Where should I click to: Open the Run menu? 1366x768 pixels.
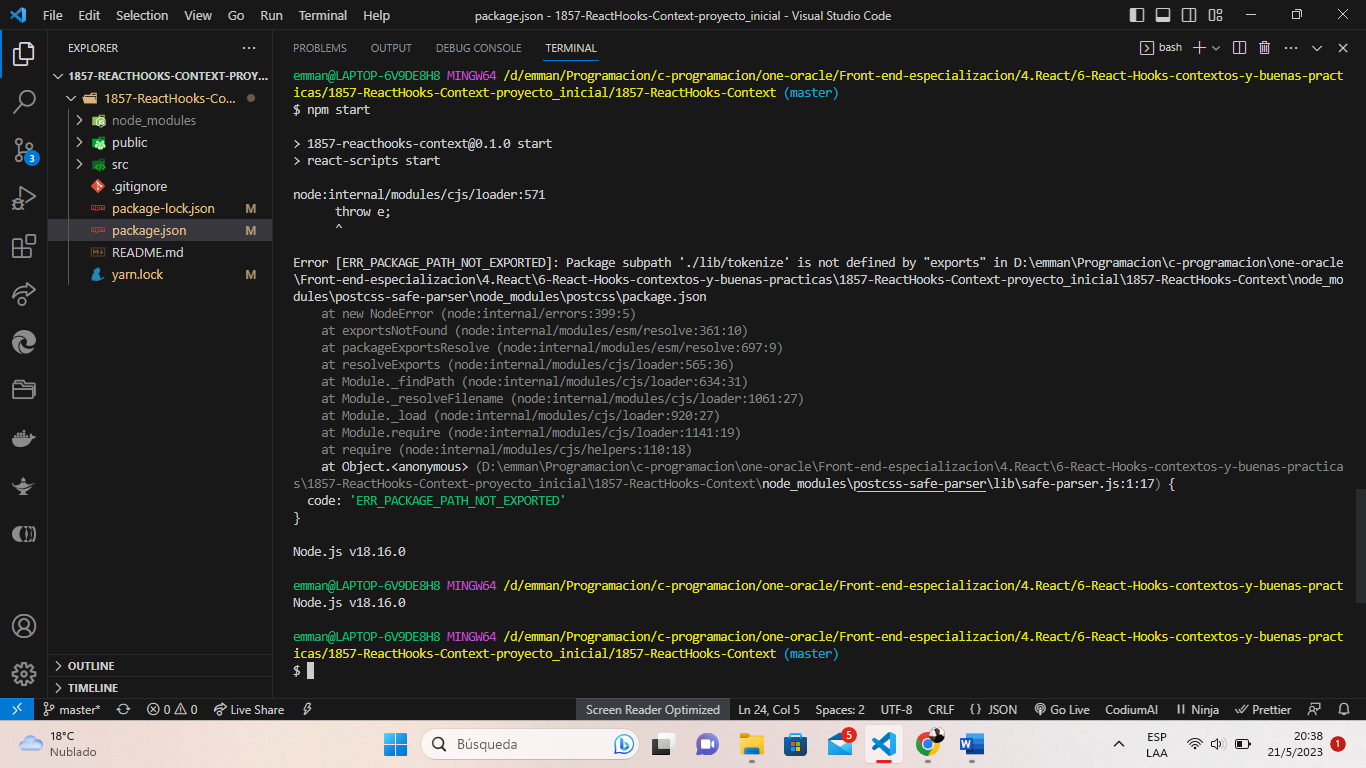[271, 15]
